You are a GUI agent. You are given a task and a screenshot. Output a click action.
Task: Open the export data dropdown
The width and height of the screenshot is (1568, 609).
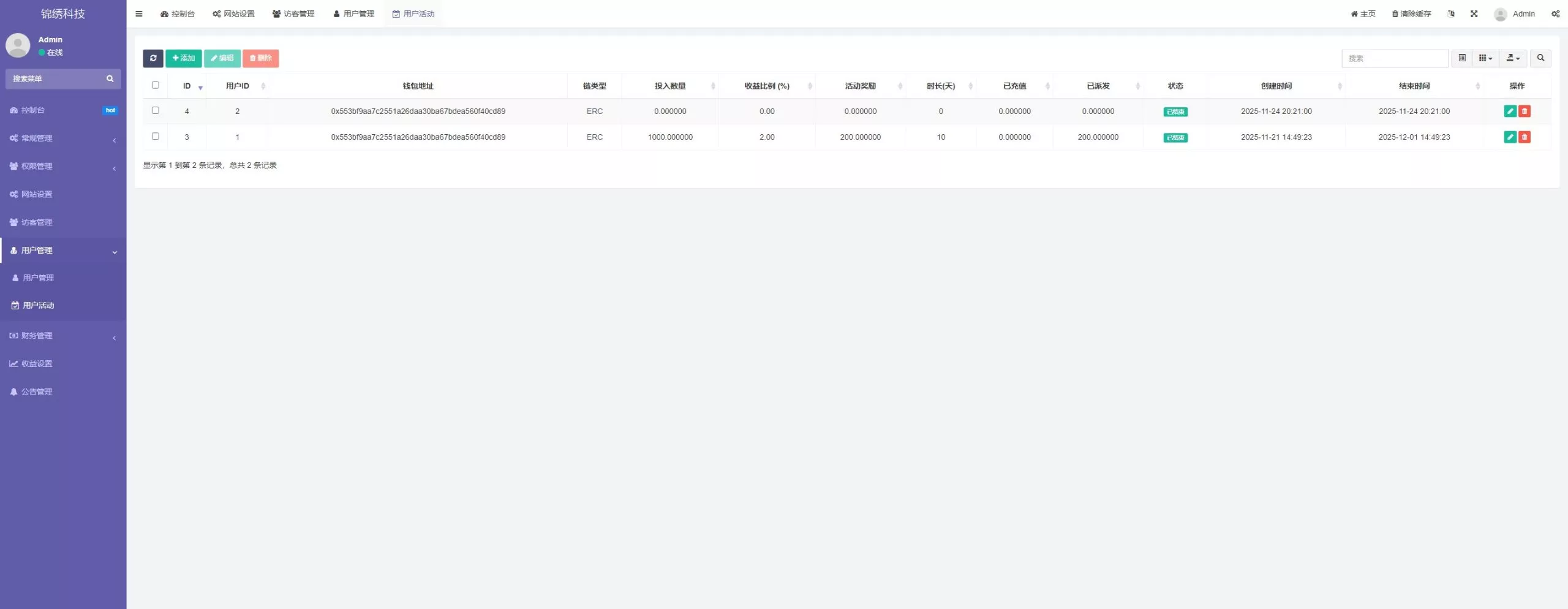point(1512,58)
